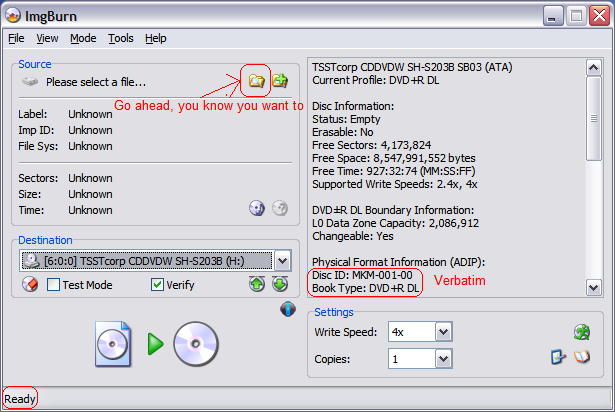Click the load tray green up arrow
615x412 pixels.
pyautogui.click(x=257, y=285)
